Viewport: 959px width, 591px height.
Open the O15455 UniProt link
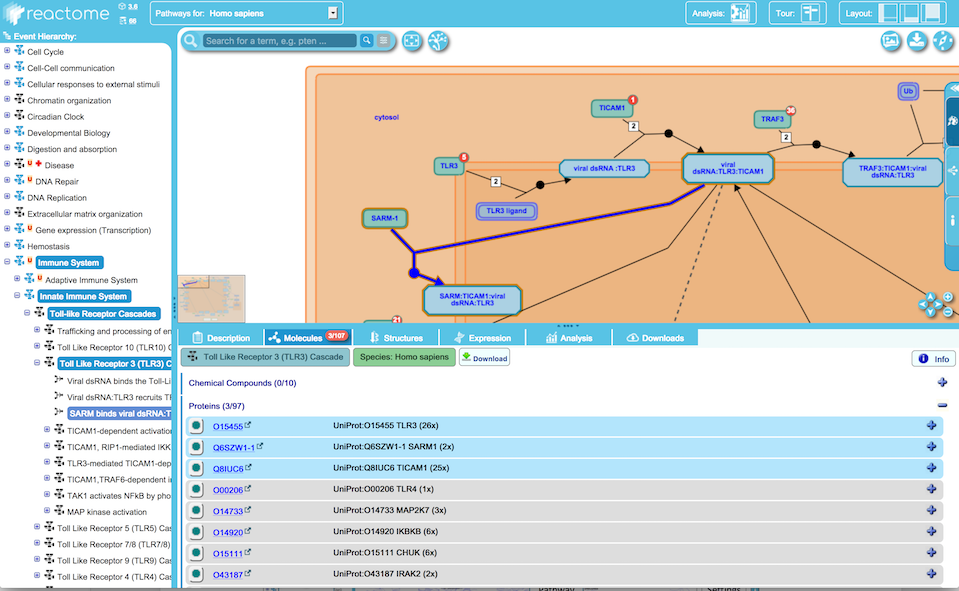(x=227, y=426)
